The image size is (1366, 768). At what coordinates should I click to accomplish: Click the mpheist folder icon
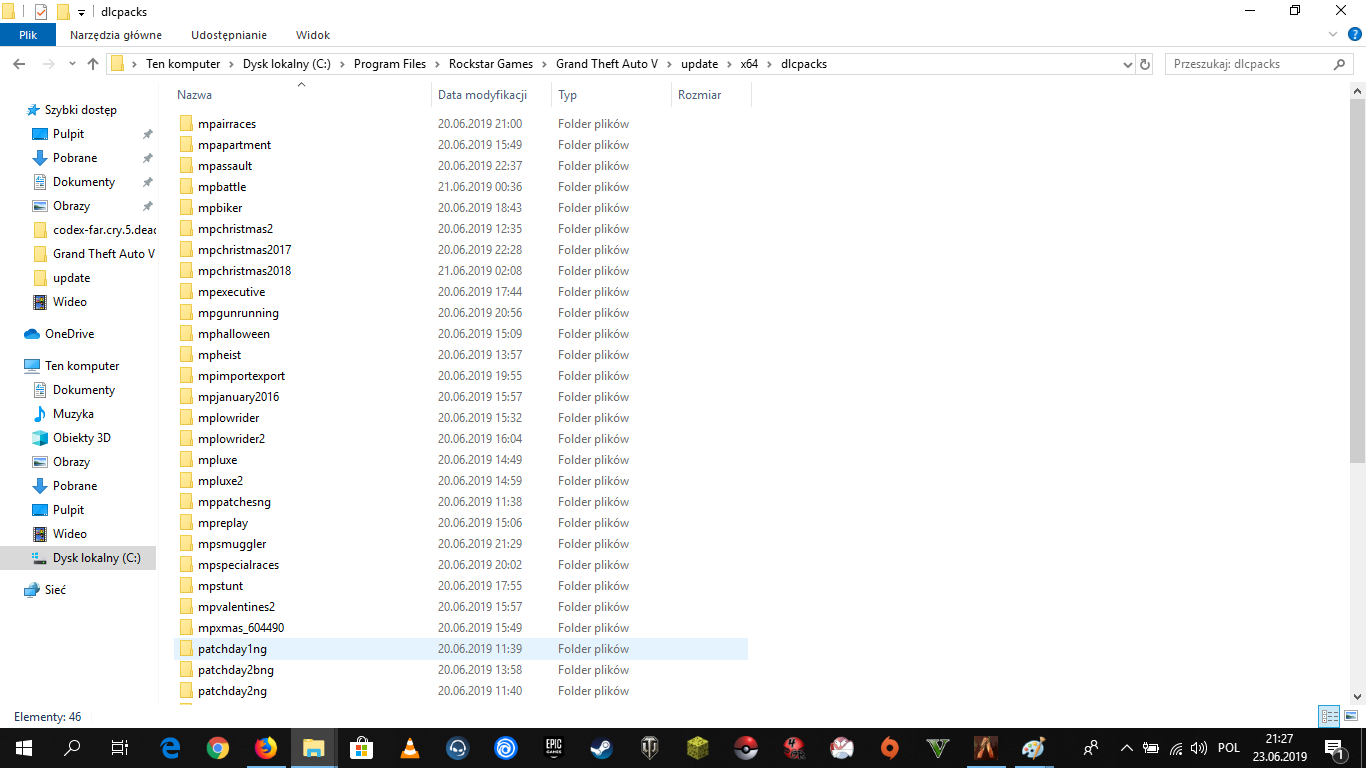tap(186, 355)
